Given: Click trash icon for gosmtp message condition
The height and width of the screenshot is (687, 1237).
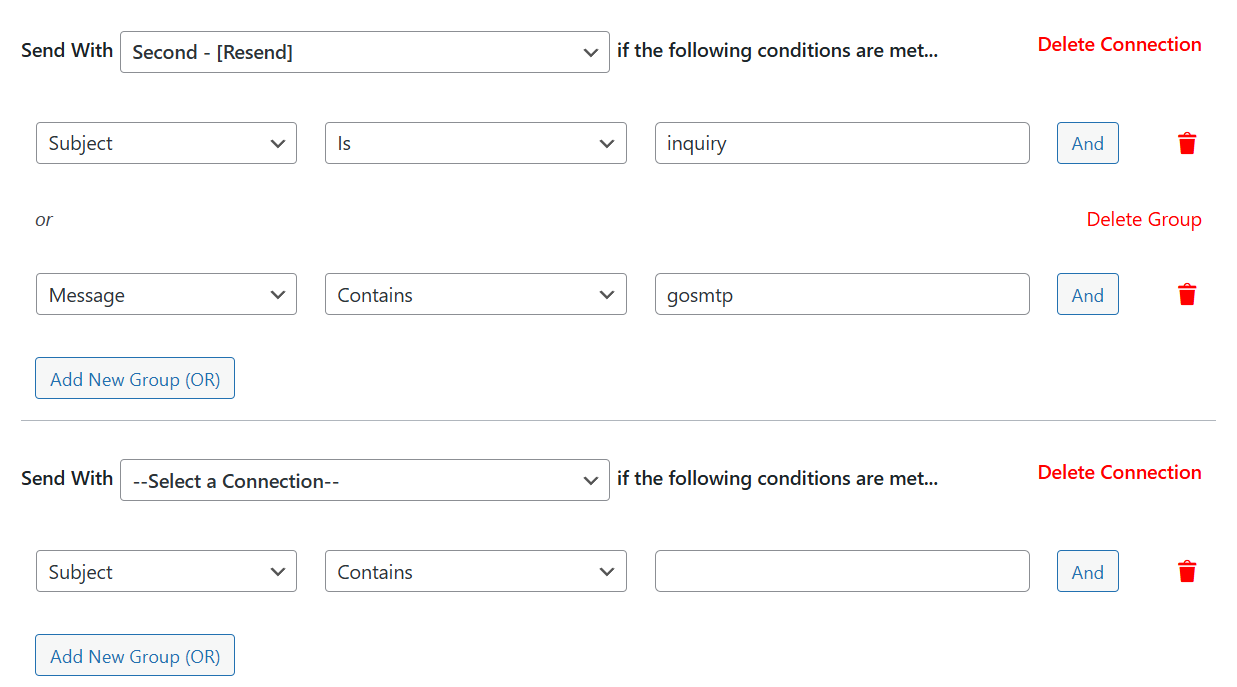Looking at the screenshot, I should [x=1187, y=294].
